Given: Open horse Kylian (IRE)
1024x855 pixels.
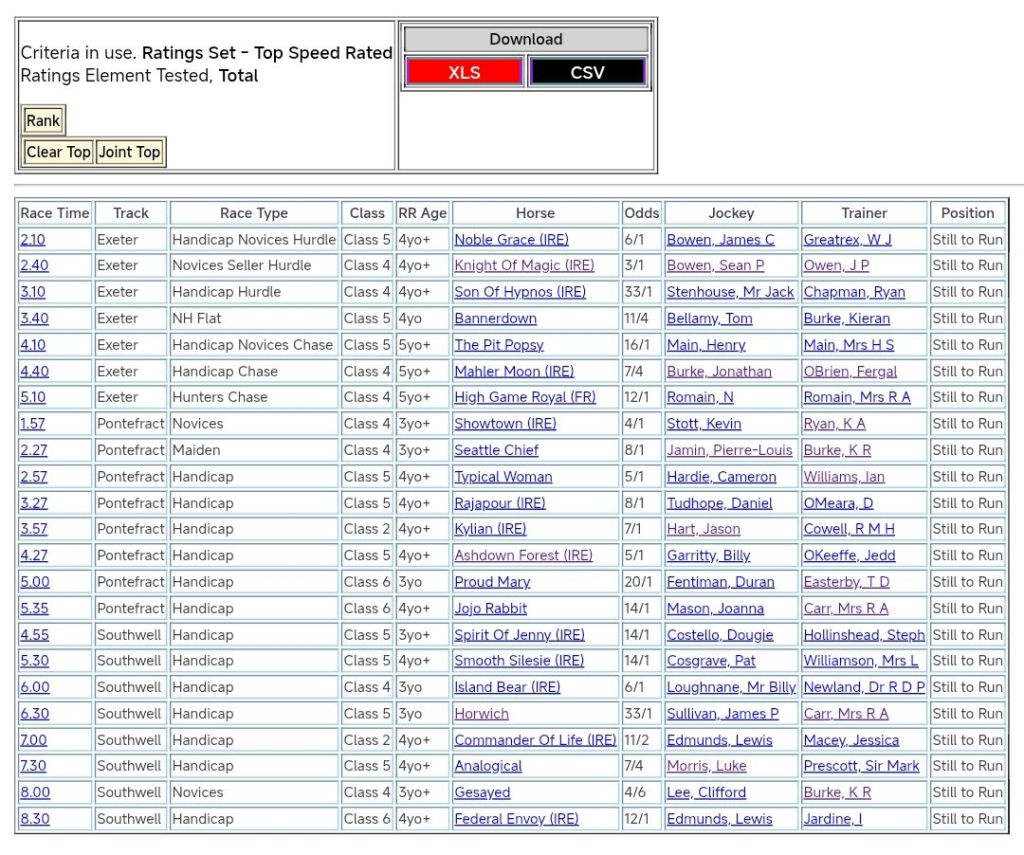Looking at the screenshot, I should [x=490, y=529].
